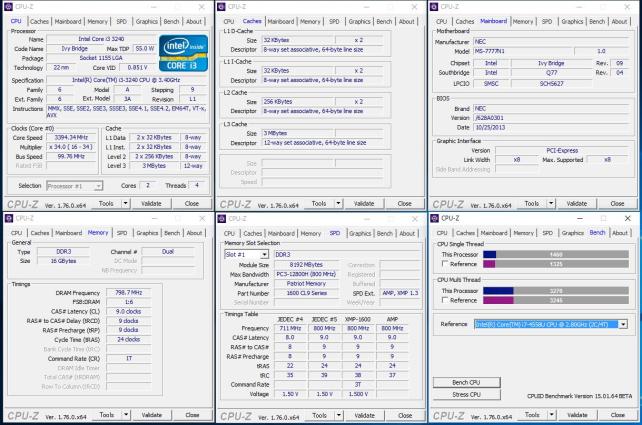Open Tools dropdown arrow in the CPU-tab window
642x425 pixels.
125,203
